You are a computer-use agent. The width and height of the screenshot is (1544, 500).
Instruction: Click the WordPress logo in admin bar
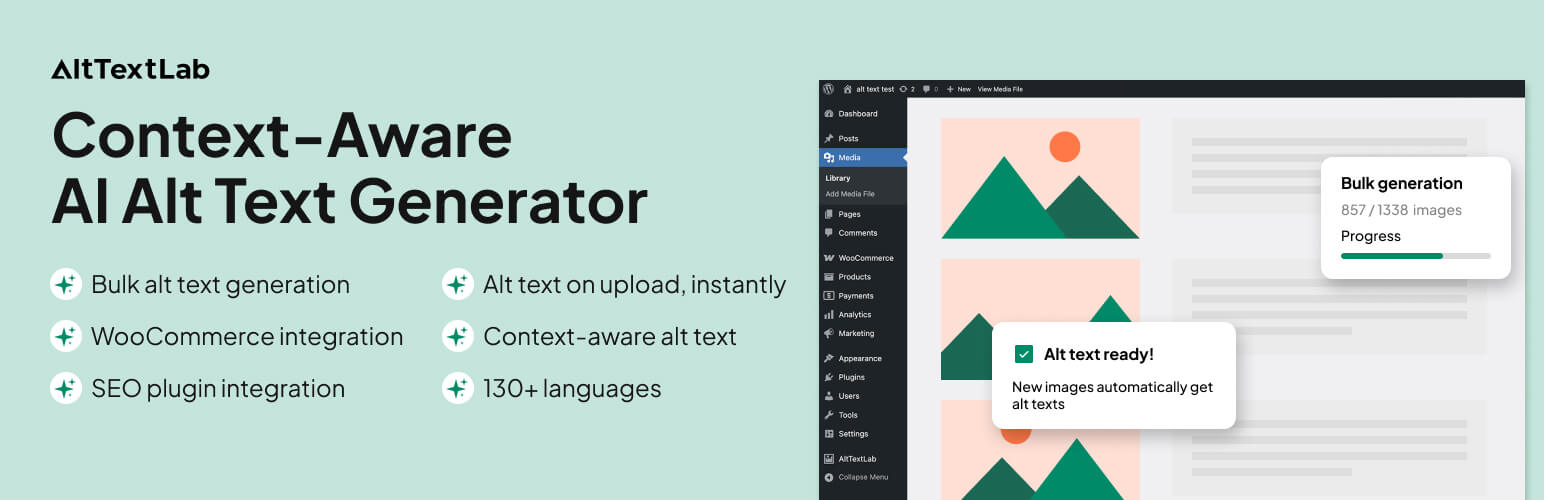[828, 89]
